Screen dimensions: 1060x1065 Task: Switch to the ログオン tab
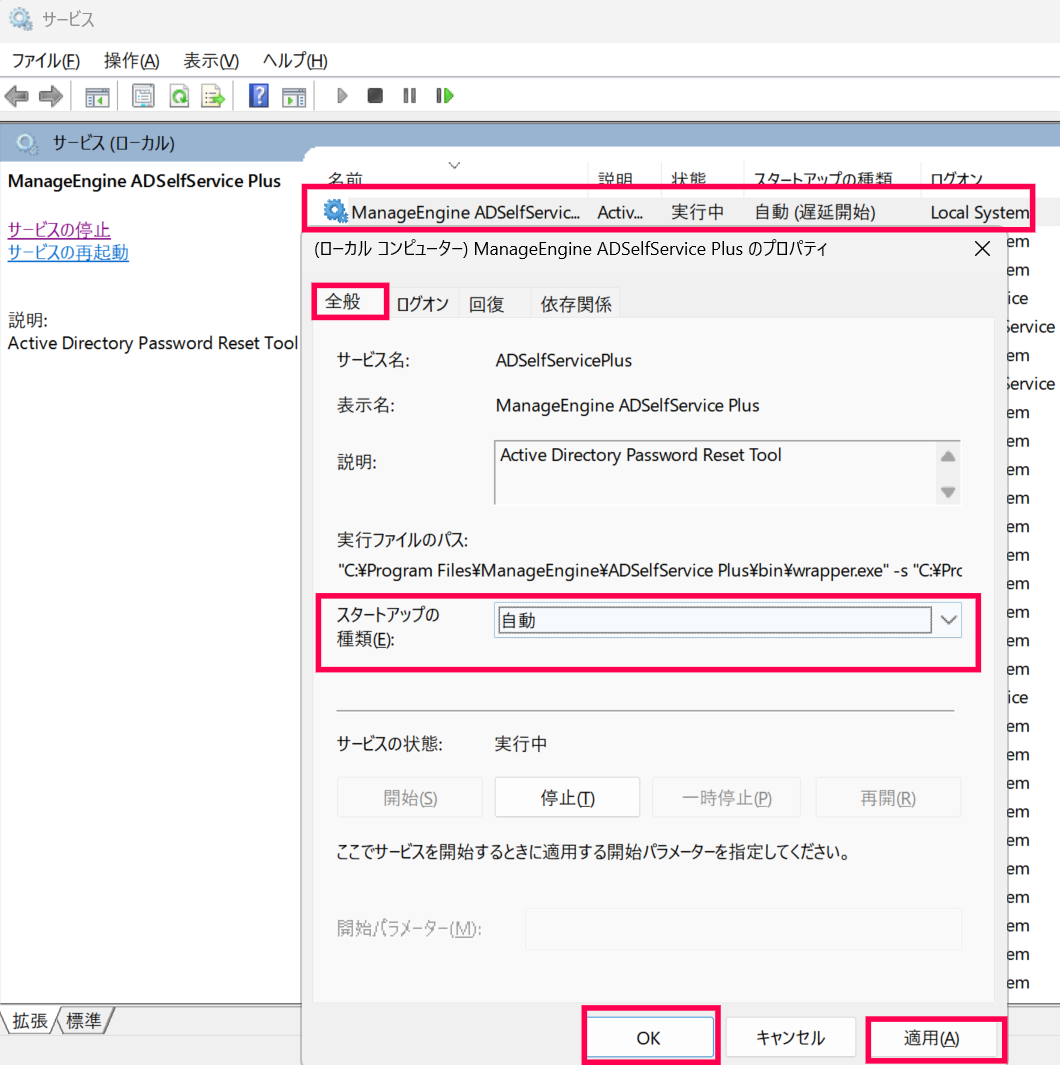pos(423,304)
